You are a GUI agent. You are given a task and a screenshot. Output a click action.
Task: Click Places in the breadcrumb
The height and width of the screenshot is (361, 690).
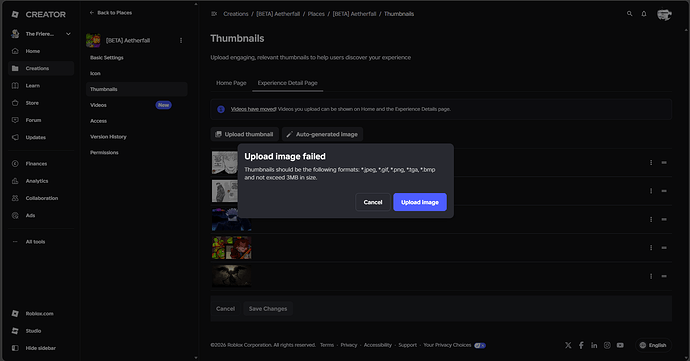(316, 14)
